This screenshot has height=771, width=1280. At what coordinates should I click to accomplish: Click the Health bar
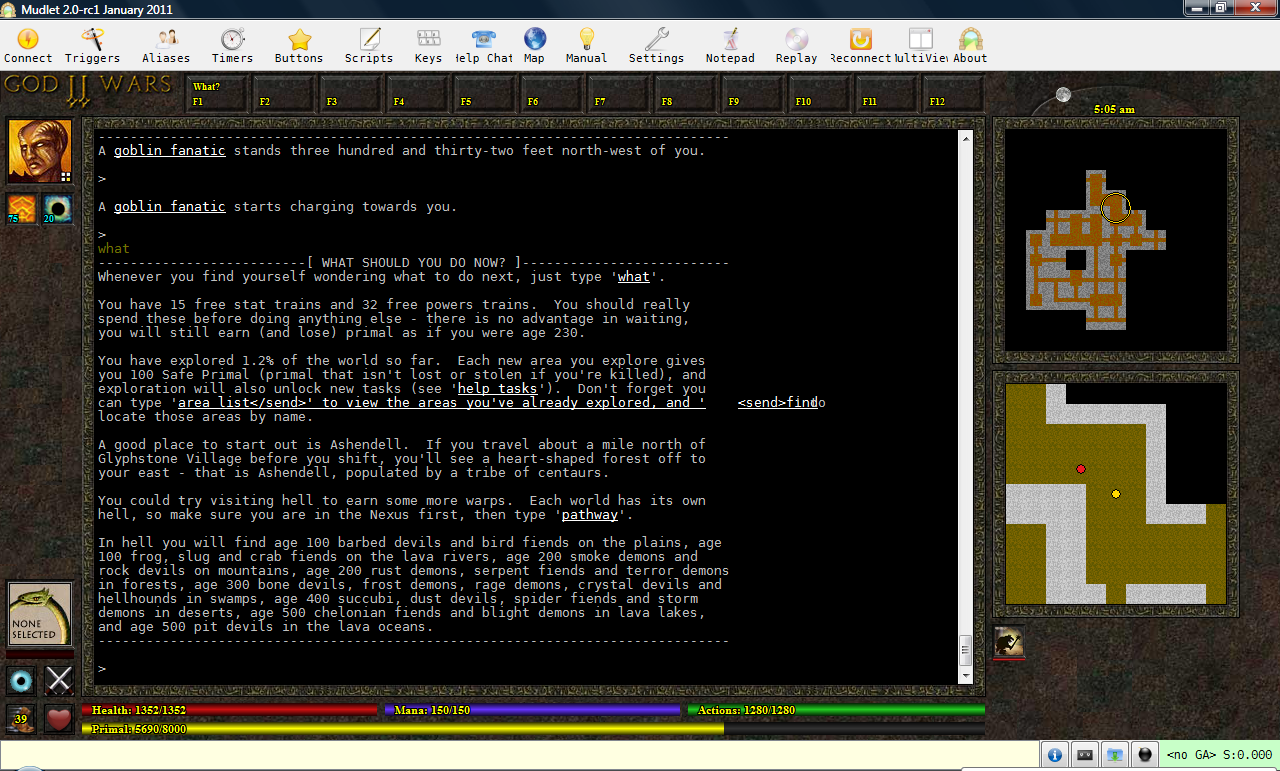(x=231, y=710)
